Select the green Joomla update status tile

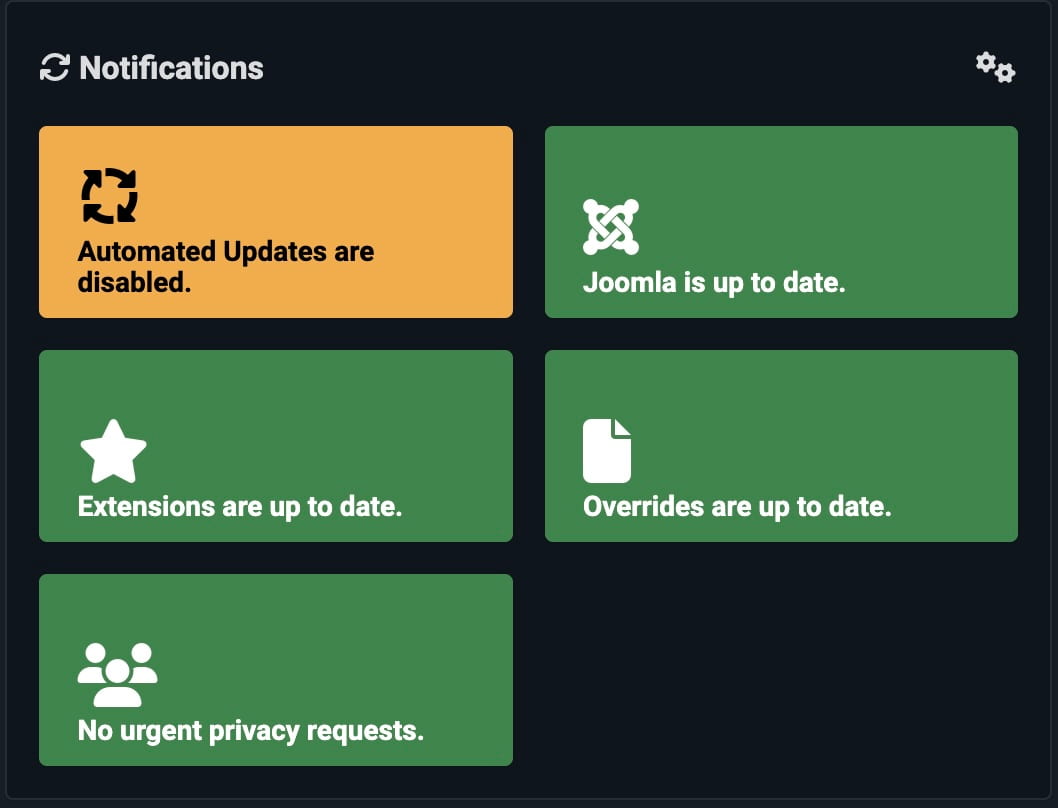pyautogui.click(x=781, y=222)
